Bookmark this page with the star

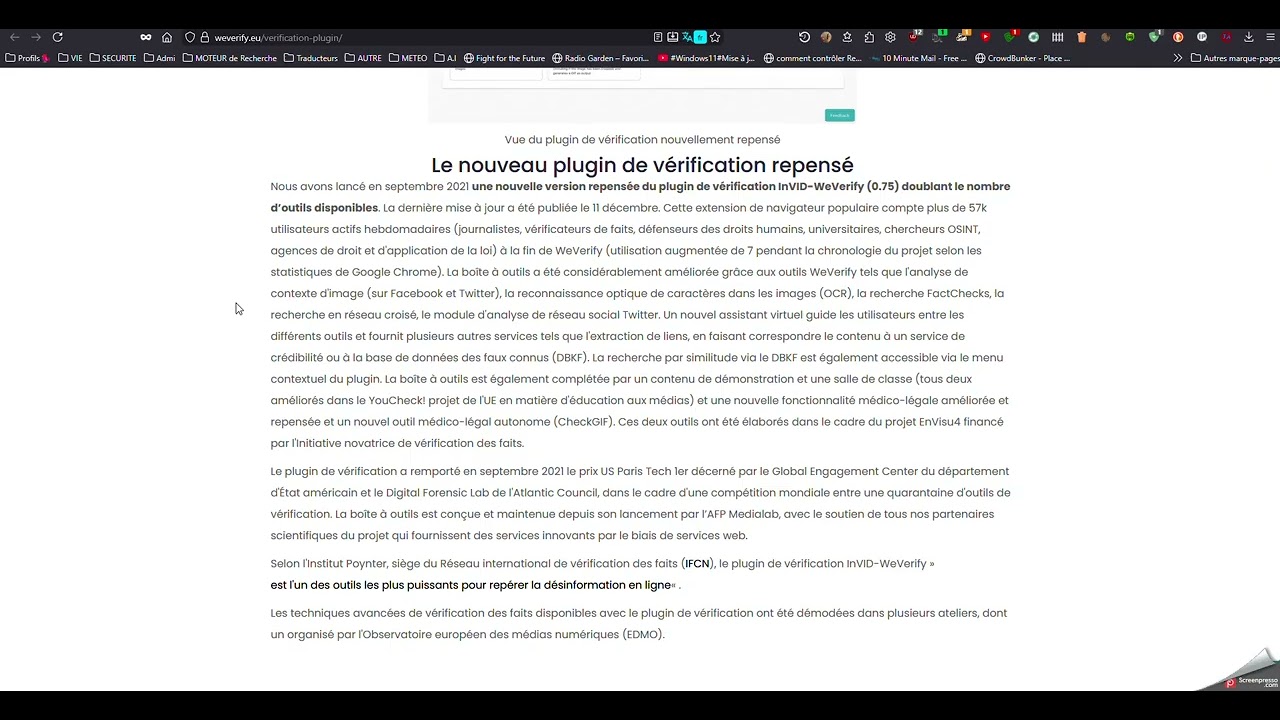715,37
